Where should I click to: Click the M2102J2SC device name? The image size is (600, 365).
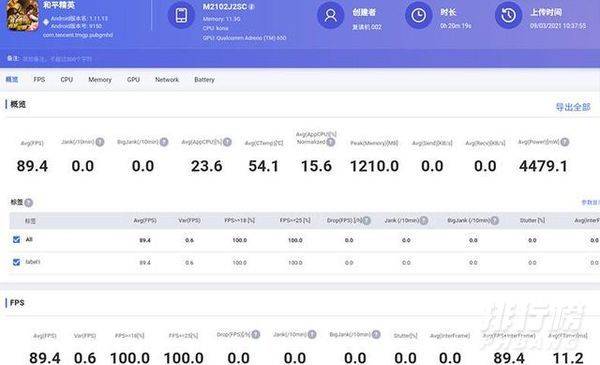click(x=225, y=7)
